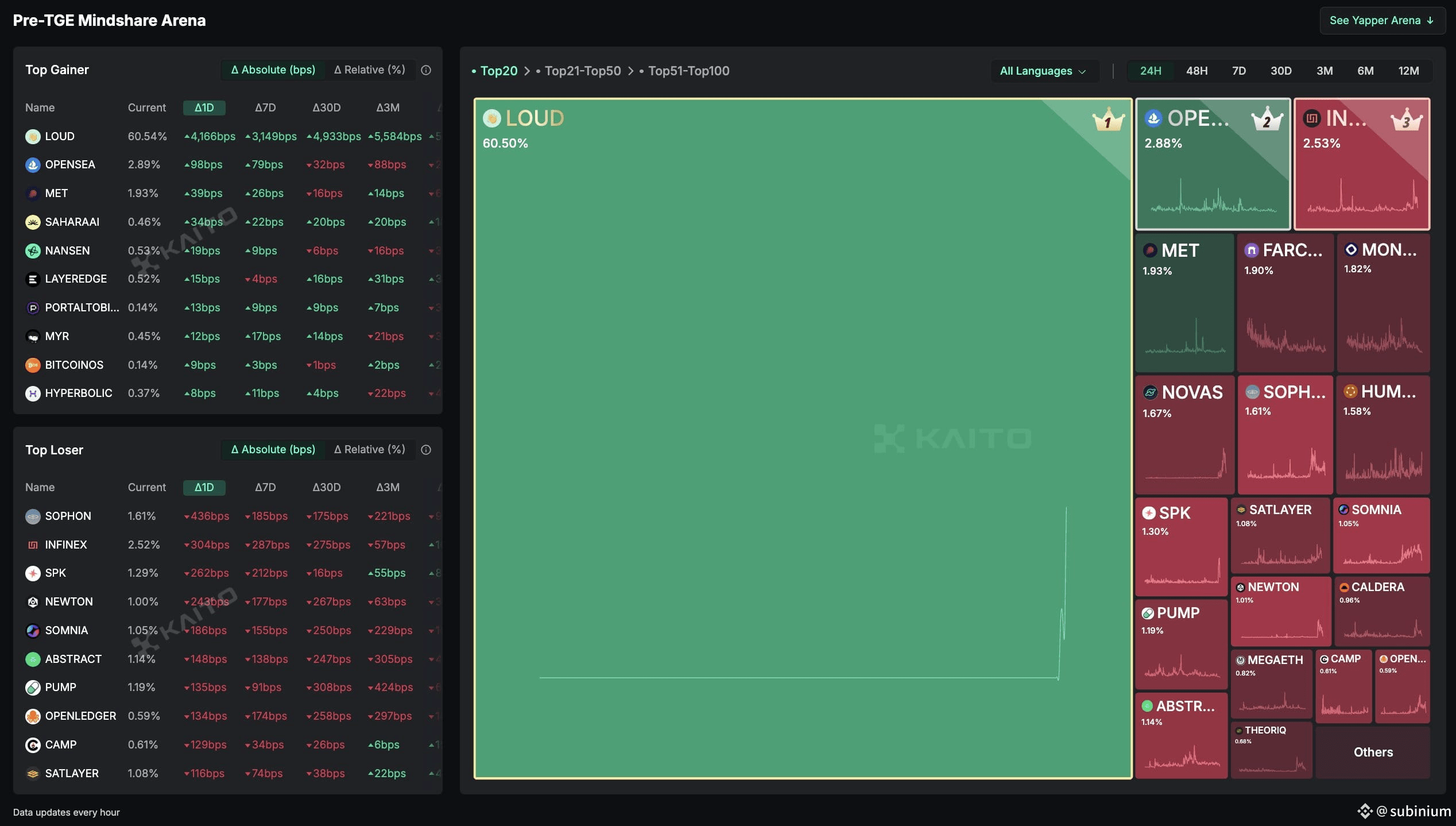This screenshot has width=1456, height=826.
Task: Switch Top Gainer to Relative (%) mode
Action: (370, 70)
